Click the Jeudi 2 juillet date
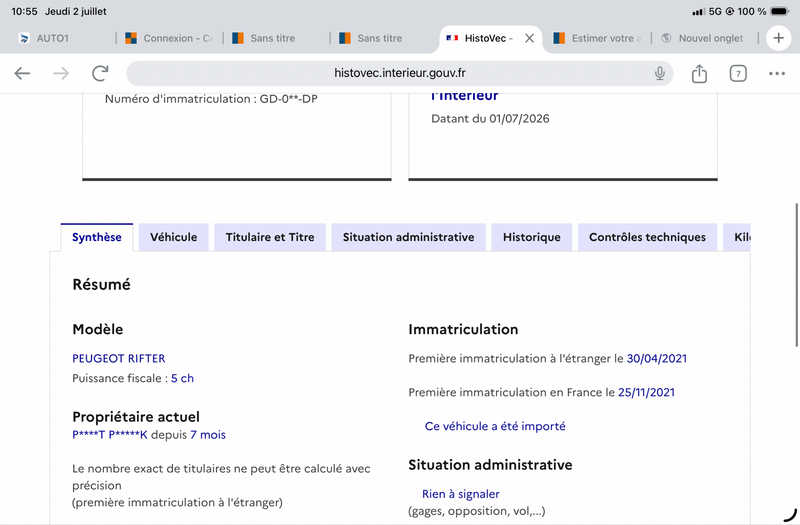Viewport: 800px width, 525px height. coord(76,11)
